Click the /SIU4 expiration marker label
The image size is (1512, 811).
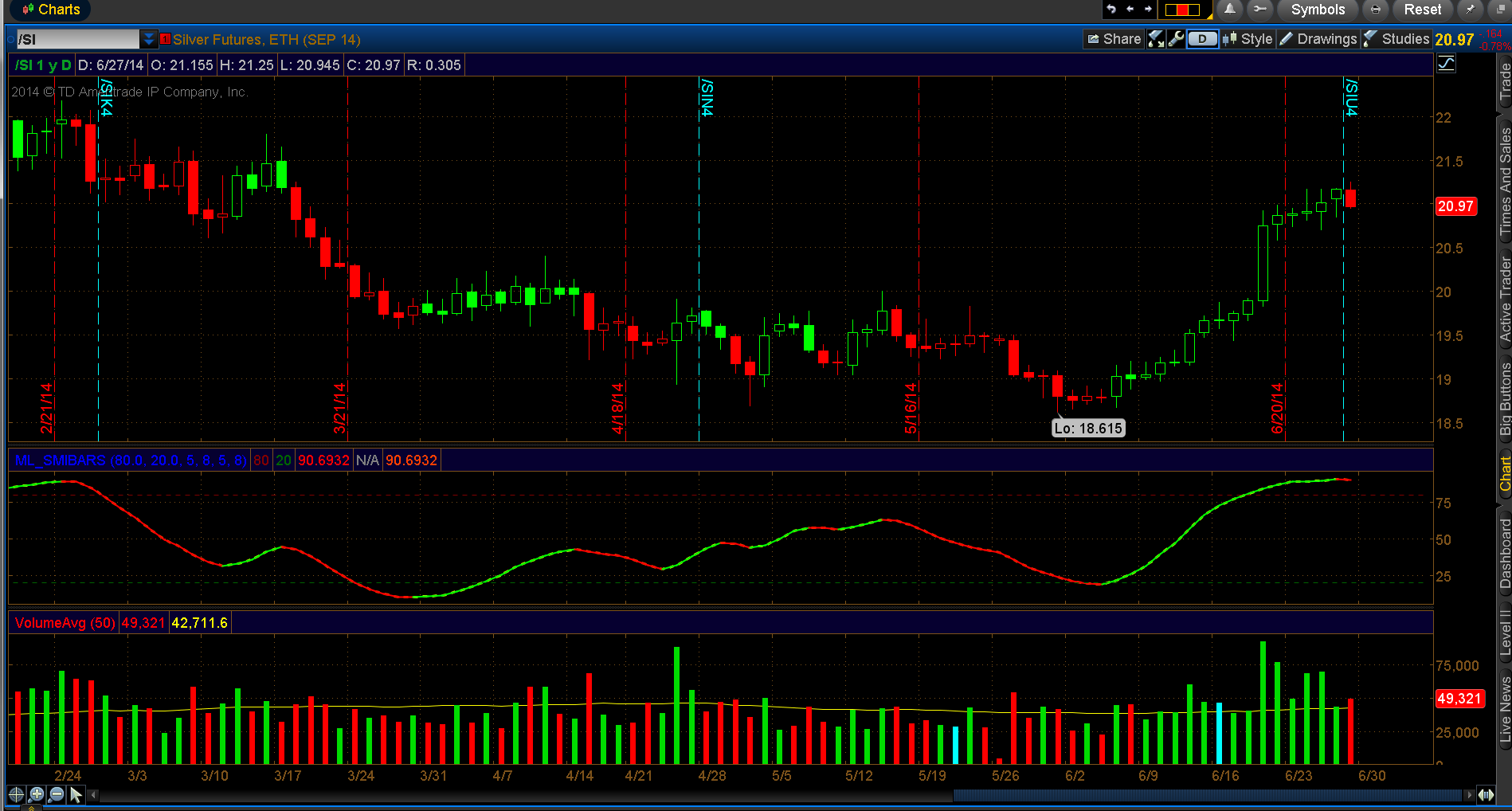tap(1351, 96)
